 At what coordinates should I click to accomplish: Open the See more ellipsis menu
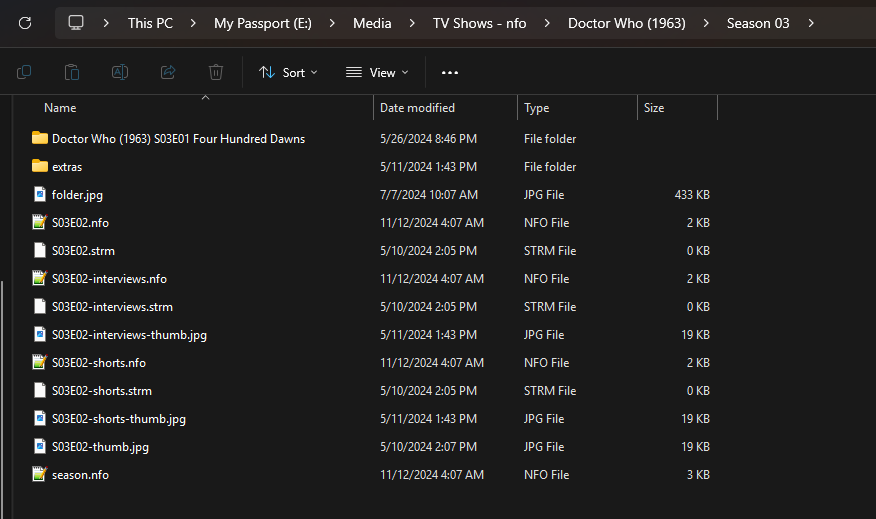click(x=450, y=72)
